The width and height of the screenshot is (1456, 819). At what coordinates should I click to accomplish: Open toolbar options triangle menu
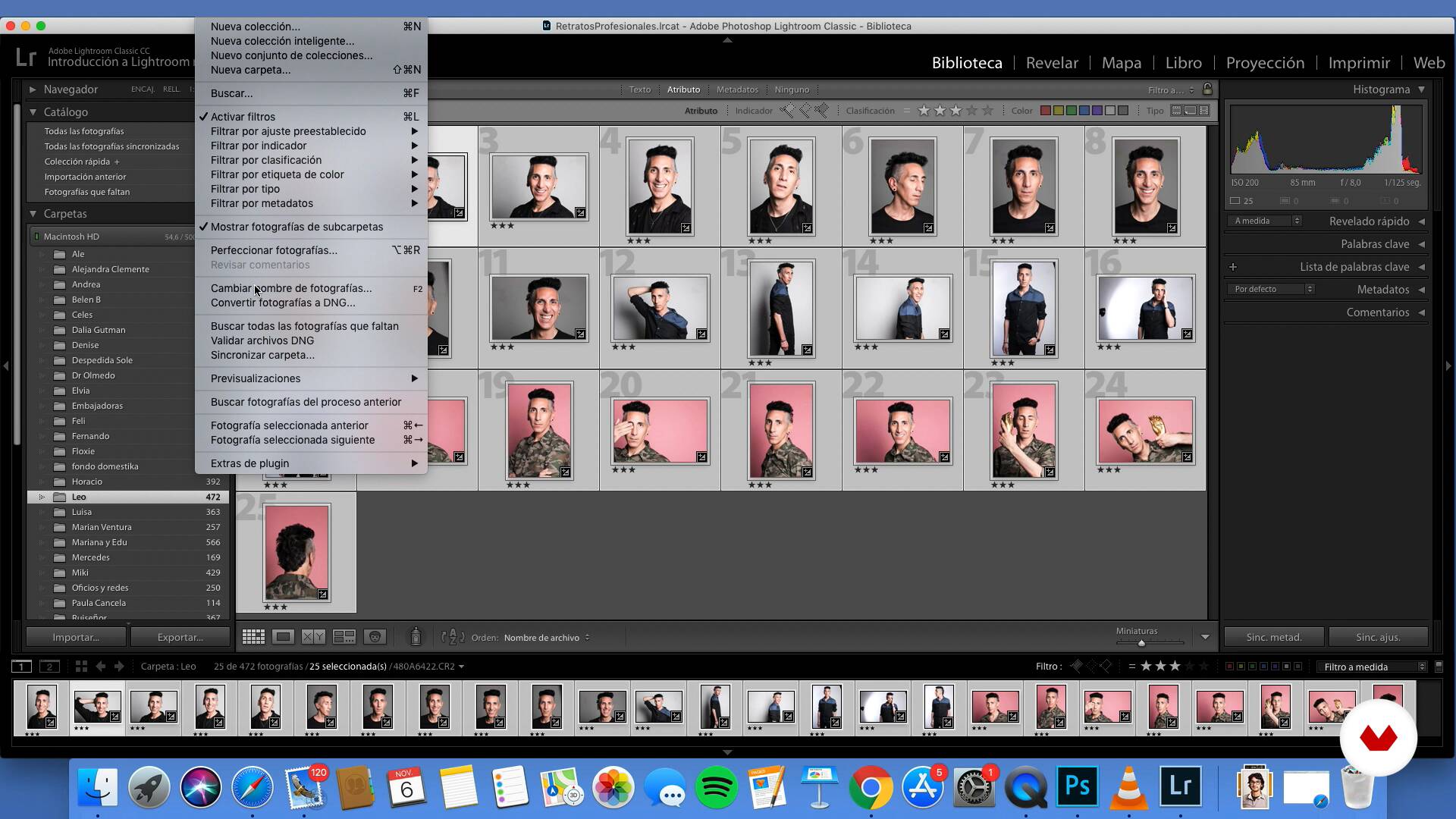tap(1205, 637)
